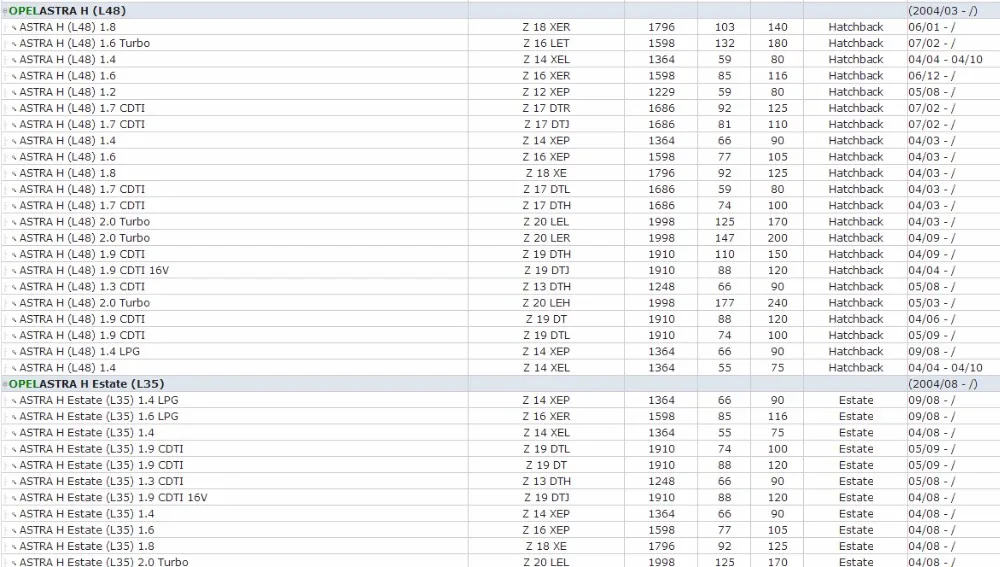
Task: Click the 1229 displacement value
Action: (x=661, y=92)
